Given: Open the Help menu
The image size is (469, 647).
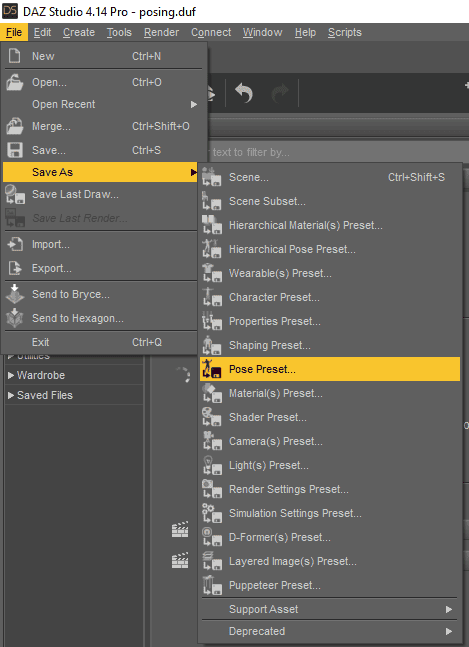Looking at the screenshot, I should click(305, 32).
